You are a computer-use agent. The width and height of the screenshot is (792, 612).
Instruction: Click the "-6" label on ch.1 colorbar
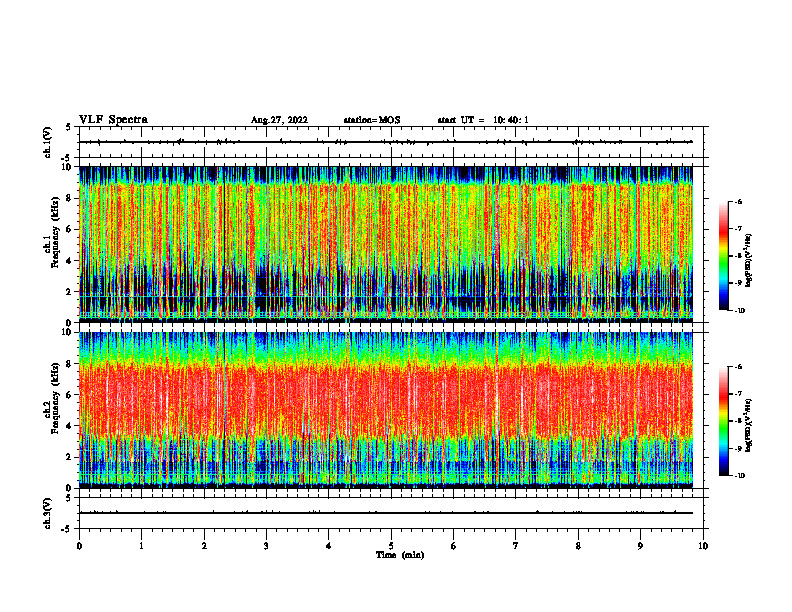click(739, 201)
